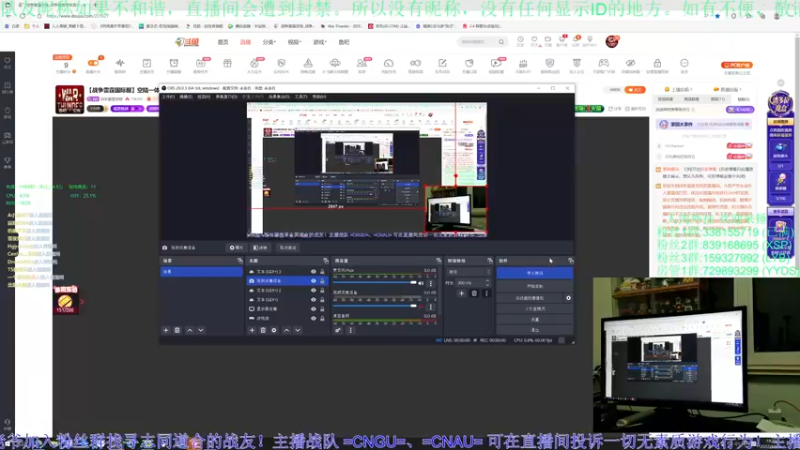Viewport: 800px width, 450px height.
Task: Lock the 文本 (GDI+) 3 source
Action: click(322, 272)
